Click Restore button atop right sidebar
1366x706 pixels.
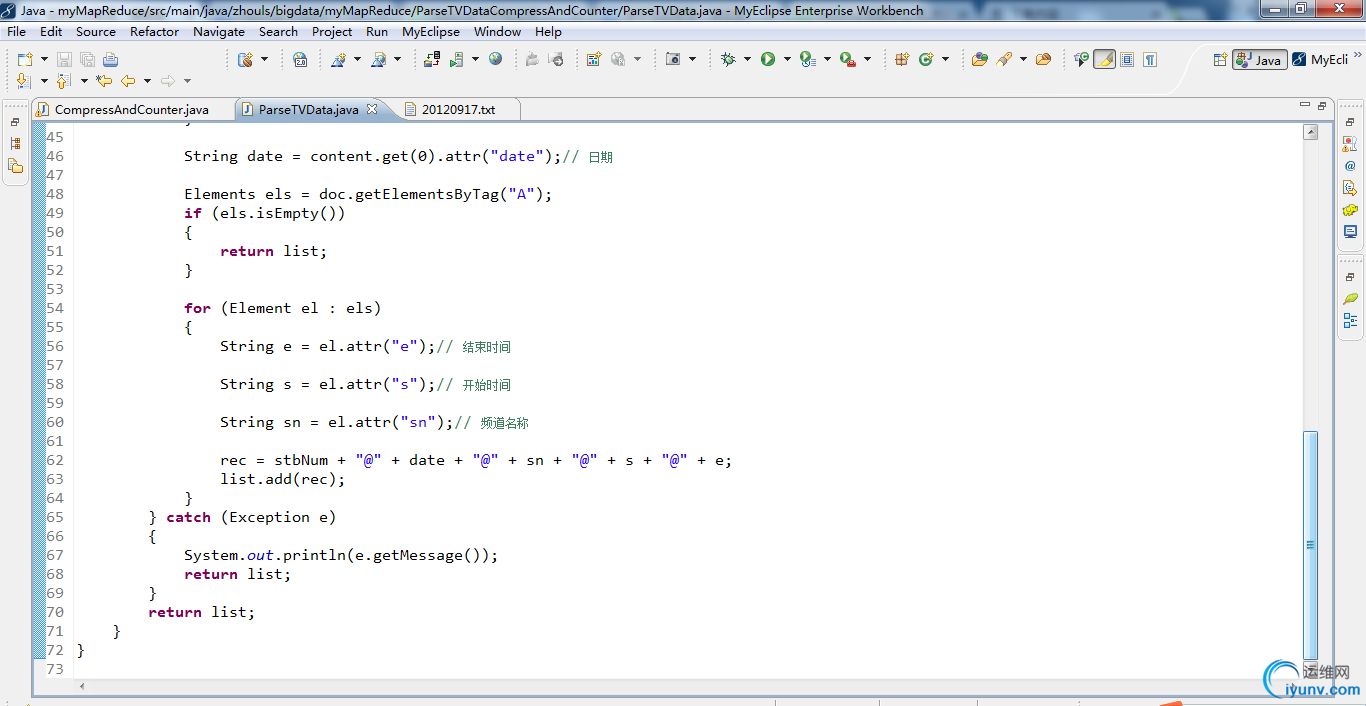pyautogui.click(x=1350, y=122)
